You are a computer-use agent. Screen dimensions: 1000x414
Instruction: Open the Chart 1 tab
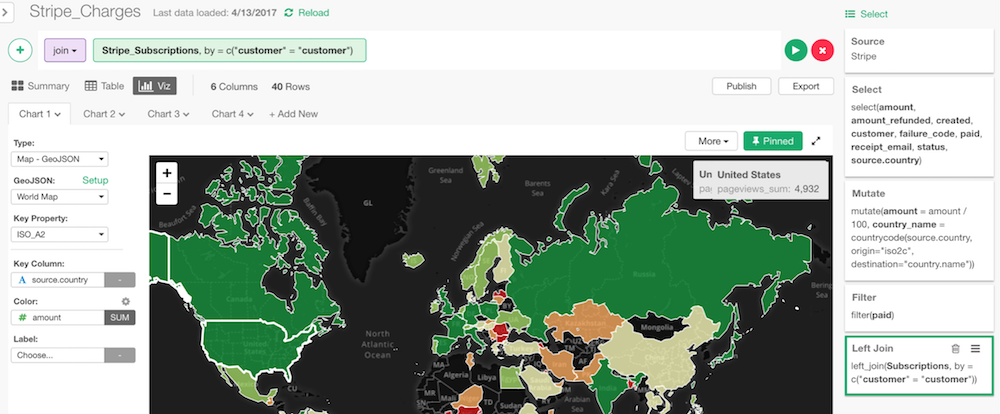tap(40, 114)
